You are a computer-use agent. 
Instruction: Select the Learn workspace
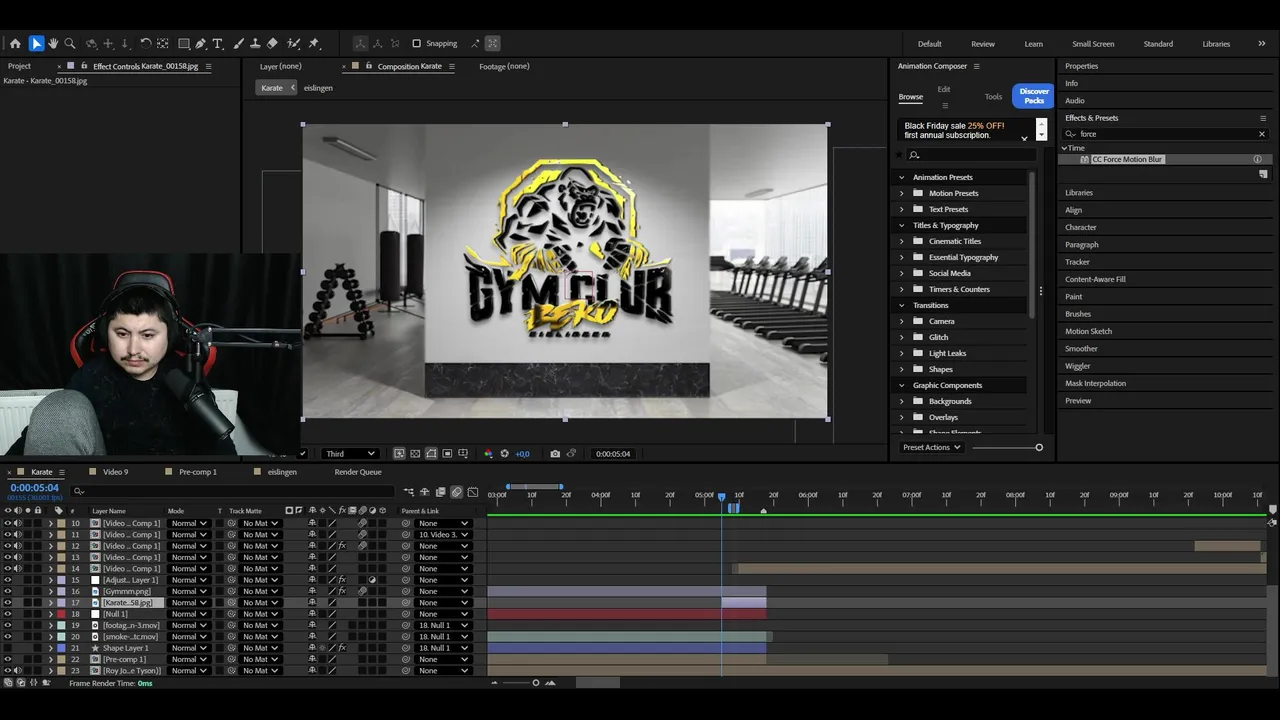click(x=1034, y=44)
